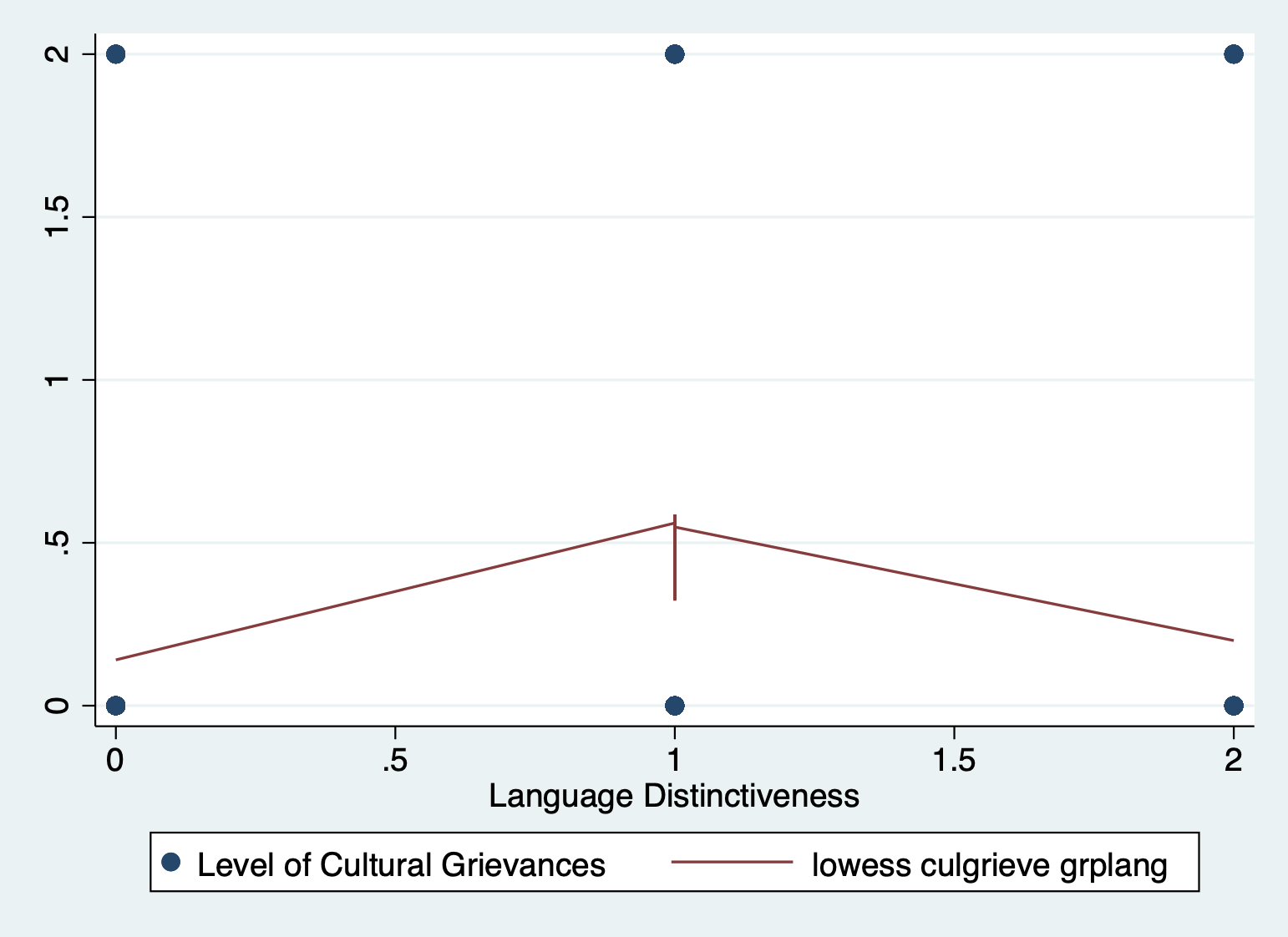This screenshot has width=1288, height=937.
Task: Click the vertical red spike at x=1
Action: point(674,568)
